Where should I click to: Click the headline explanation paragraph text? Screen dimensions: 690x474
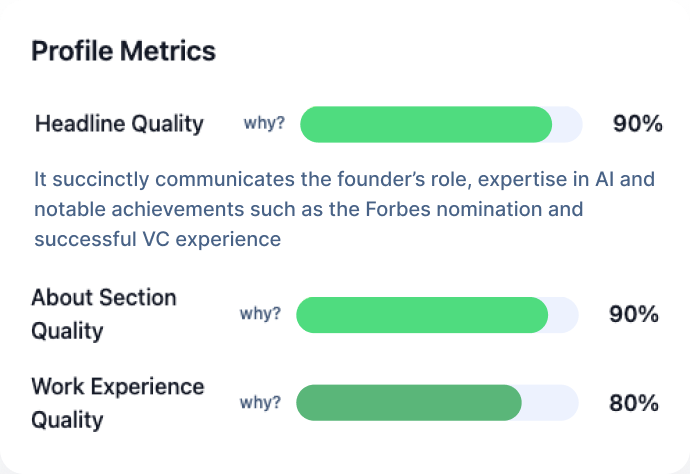(330, 210)
